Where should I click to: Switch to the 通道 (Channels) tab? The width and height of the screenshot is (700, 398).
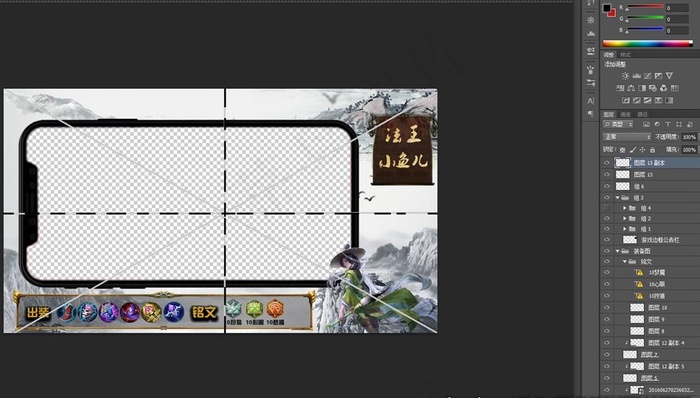[625, 115]
